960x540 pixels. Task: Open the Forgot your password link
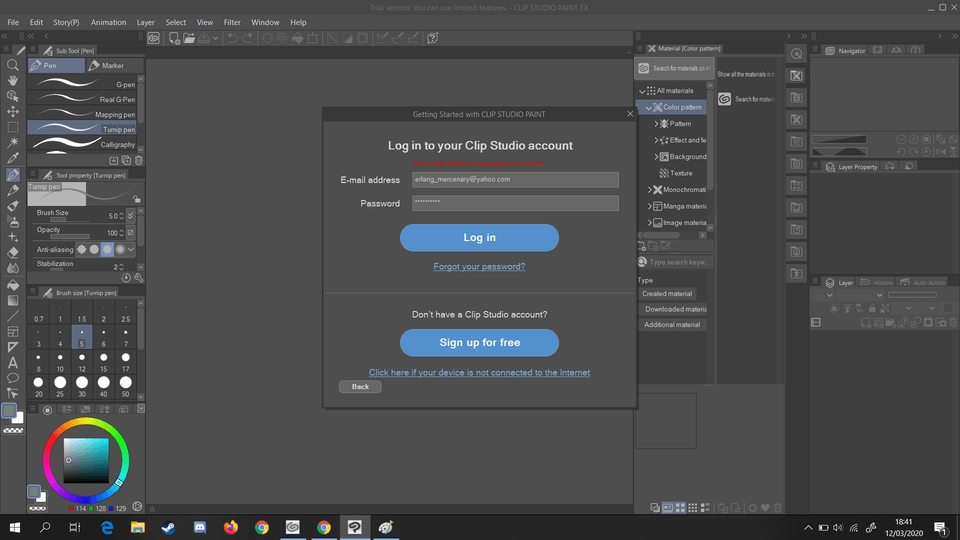(479, 267)
